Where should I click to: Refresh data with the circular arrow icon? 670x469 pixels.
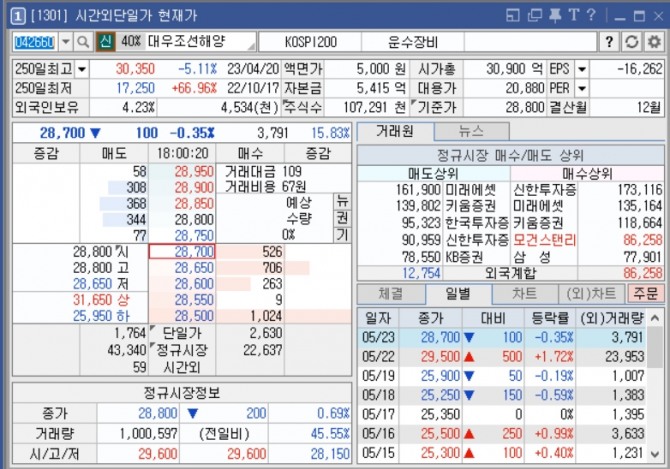tap(632, 42)
